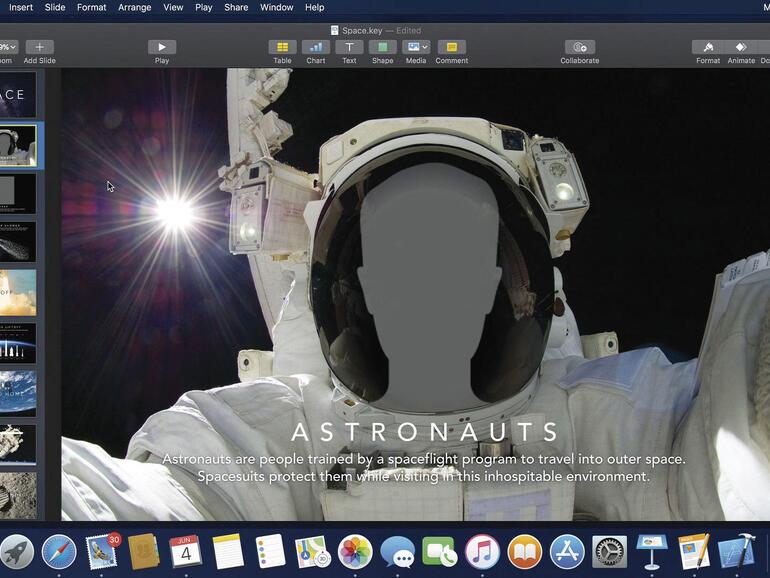Click the Chart toolbar icon
This screenshot has width=770, height=578.
(x=315, y=47)
